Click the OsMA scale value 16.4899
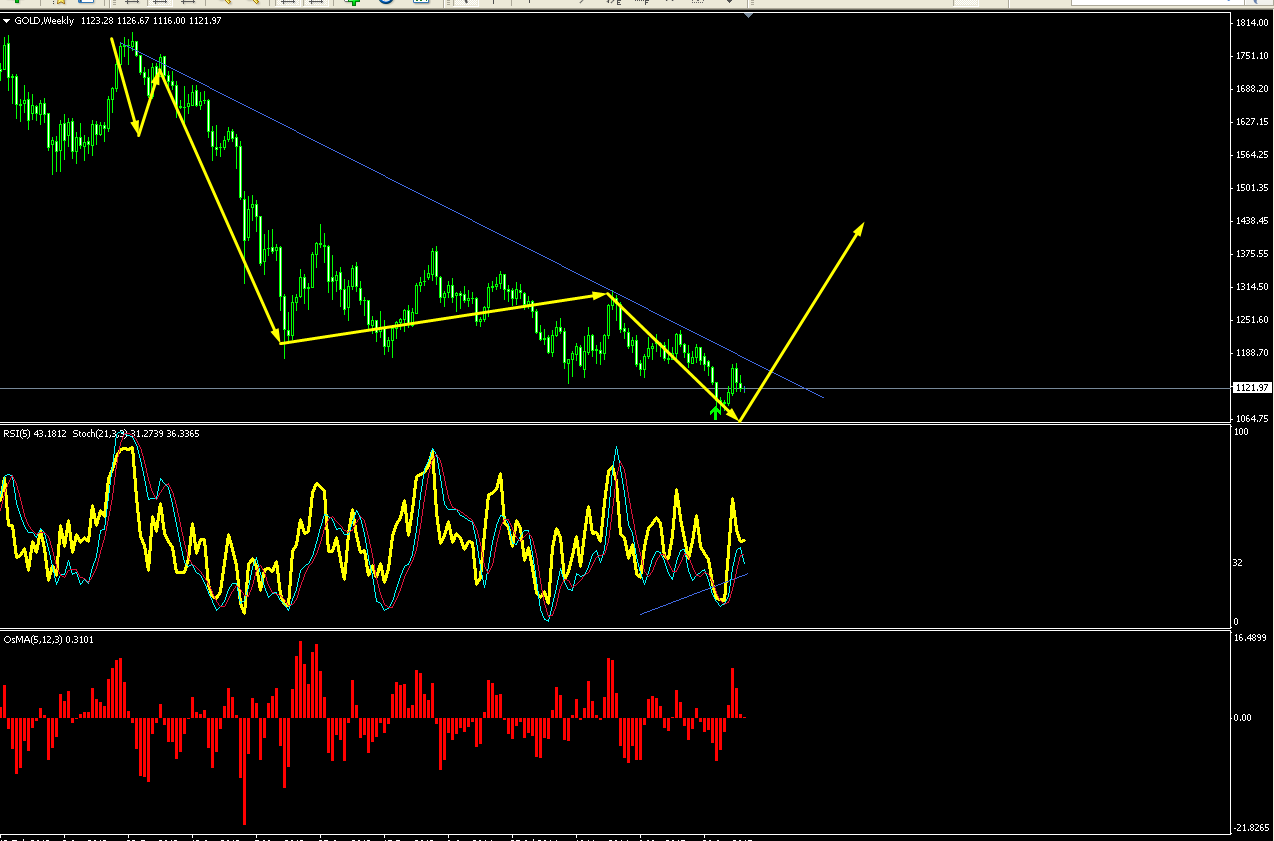 pos(1250,636)
